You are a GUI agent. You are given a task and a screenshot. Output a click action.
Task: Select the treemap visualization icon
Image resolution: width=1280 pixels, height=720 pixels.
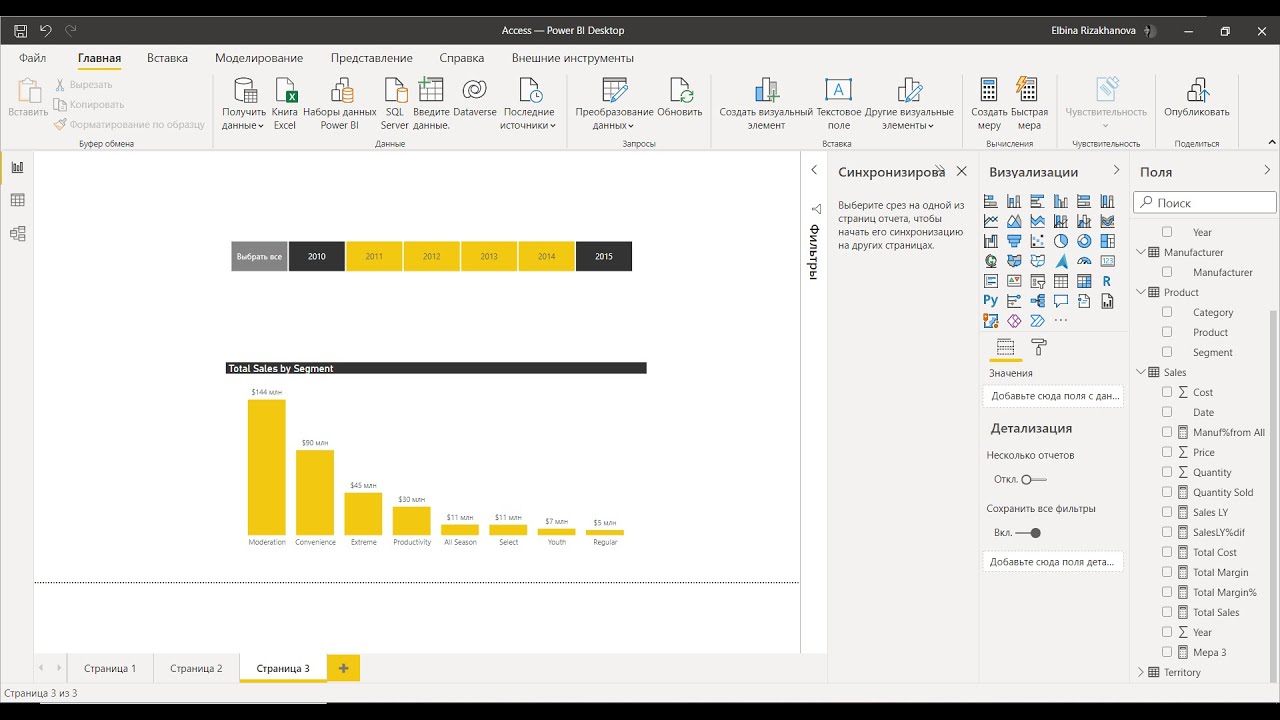pos(1107,241)
